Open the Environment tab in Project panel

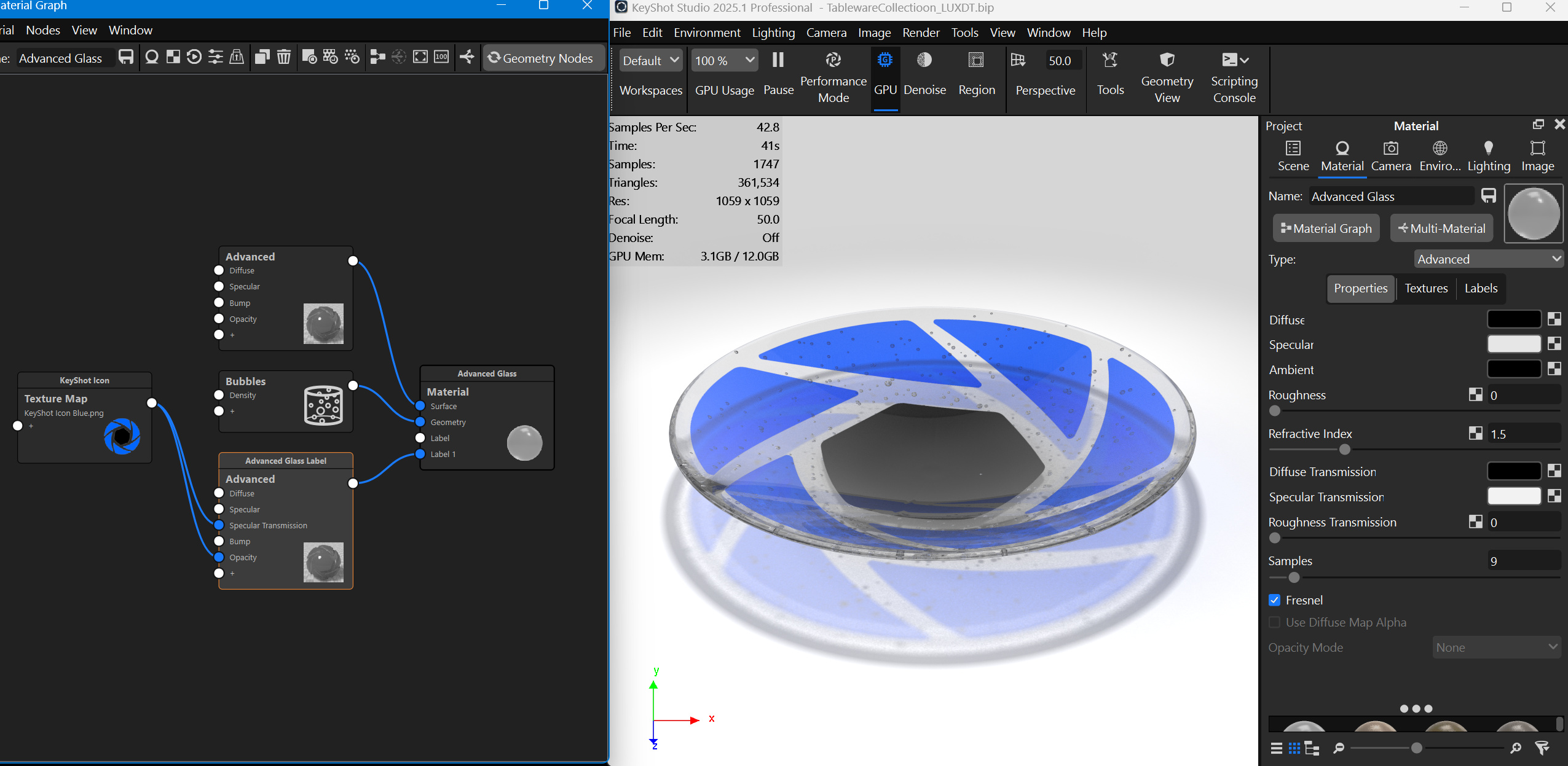pos(1440,157)
